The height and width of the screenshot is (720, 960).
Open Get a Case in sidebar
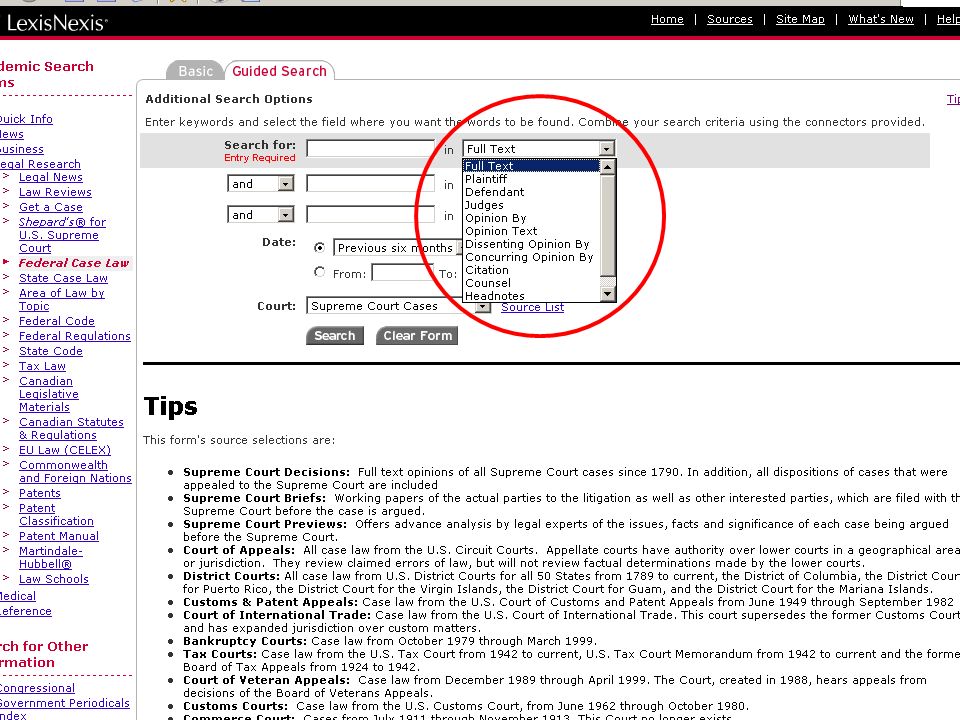pos(51,207)
